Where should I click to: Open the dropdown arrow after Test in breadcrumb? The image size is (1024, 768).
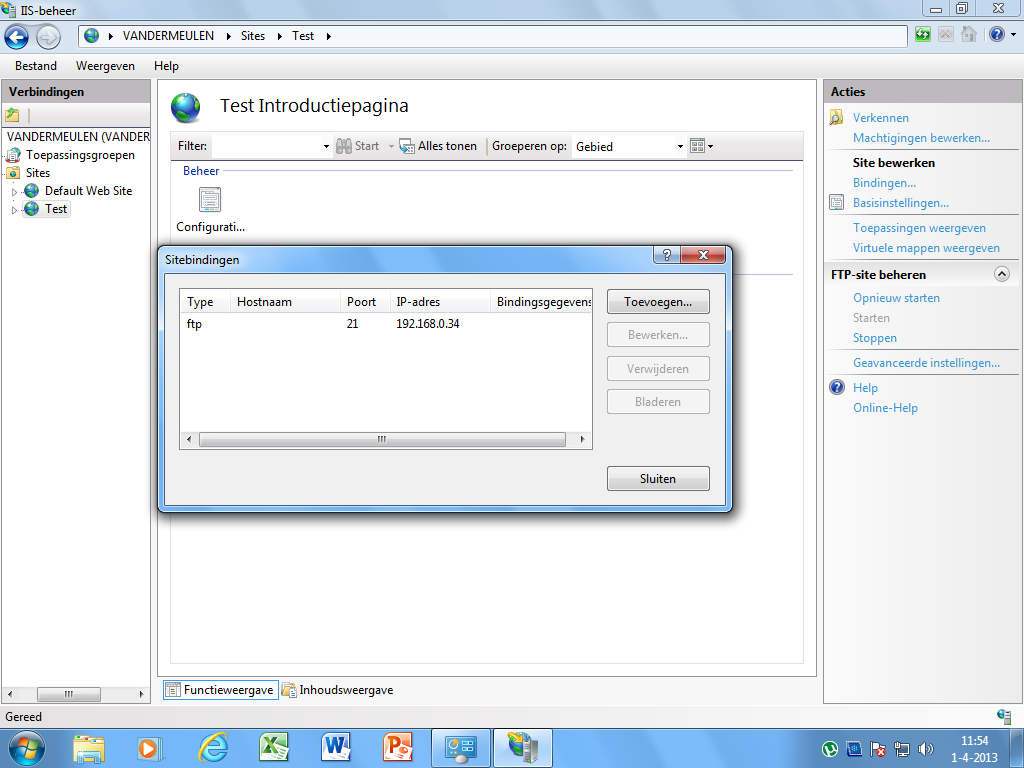coord(328,36)
